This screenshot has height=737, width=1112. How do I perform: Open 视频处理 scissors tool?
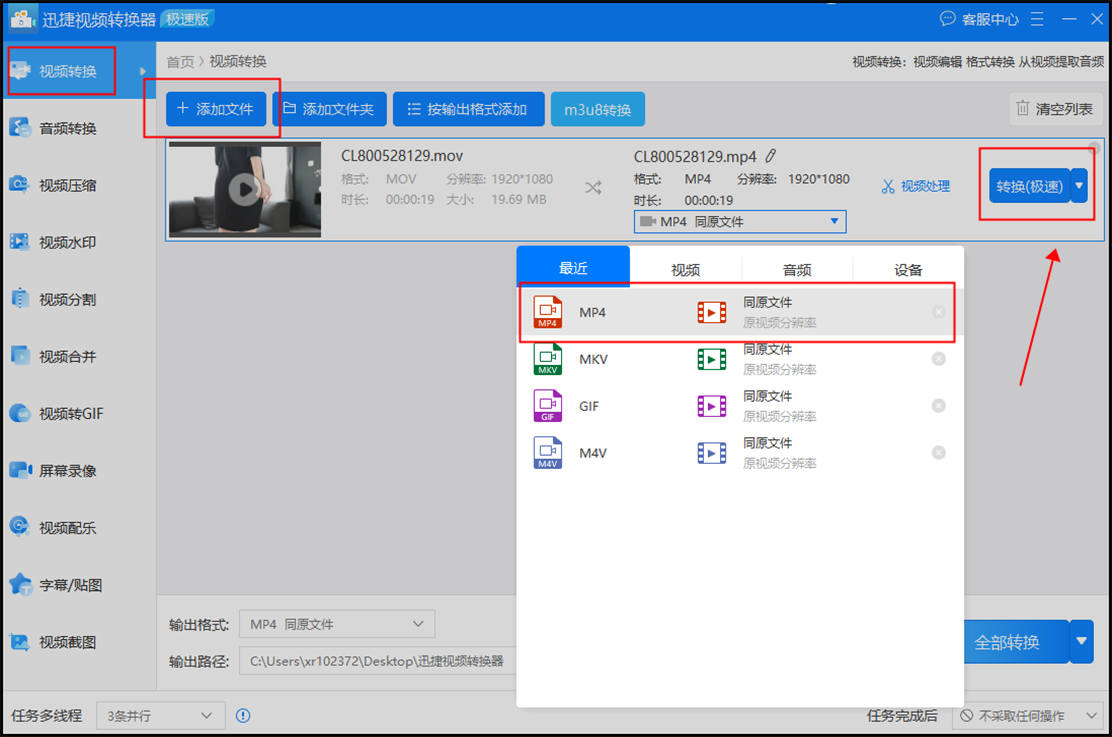[x=916, y=187]
